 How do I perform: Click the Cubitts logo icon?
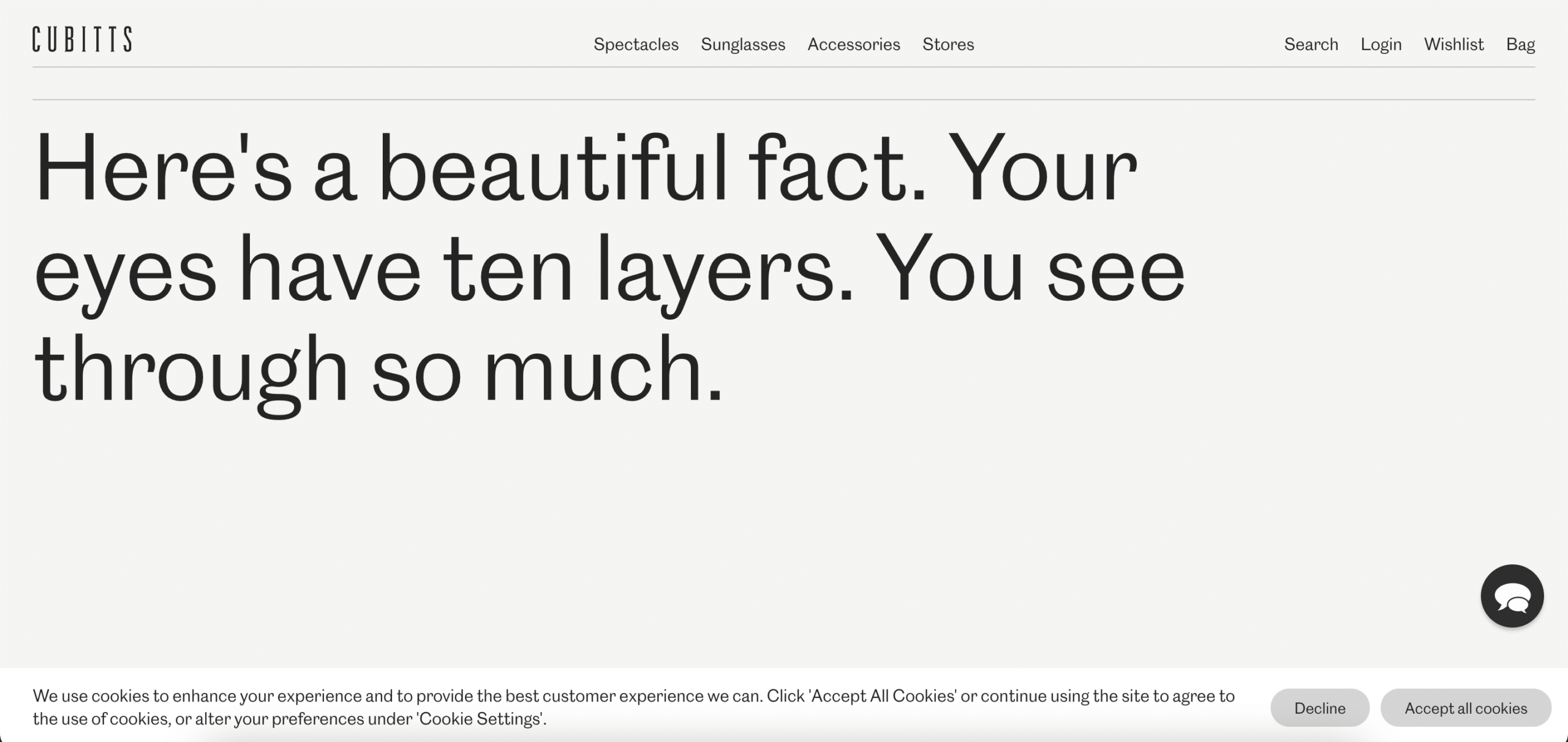coord(83,38)
